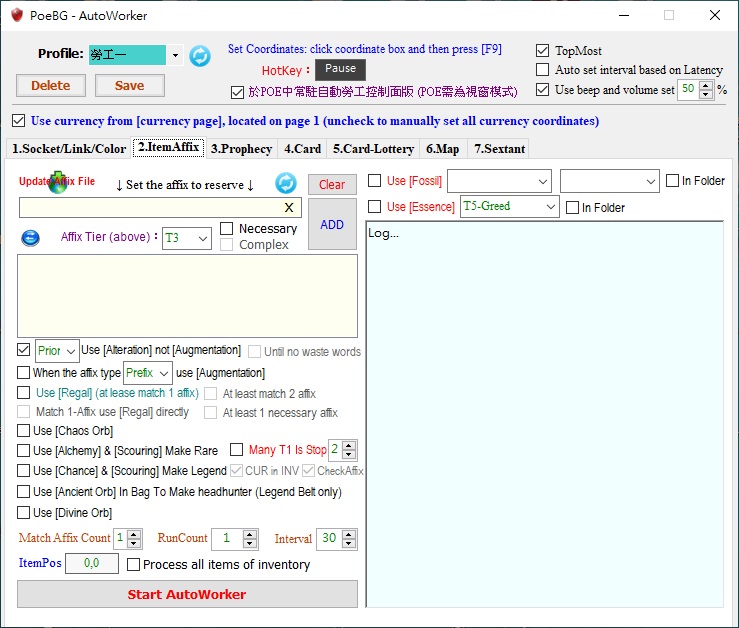The height and width of the screenshot is (628, 739).
Task: Open the Profile dropdown
Action: pos(175,55)
